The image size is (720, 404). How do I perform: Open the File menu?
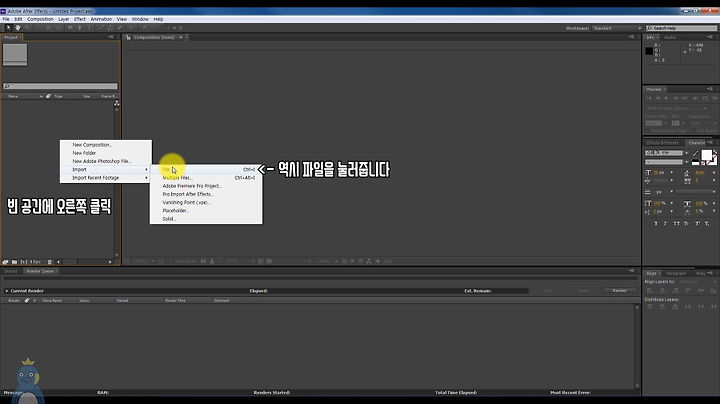coord(6,19)
